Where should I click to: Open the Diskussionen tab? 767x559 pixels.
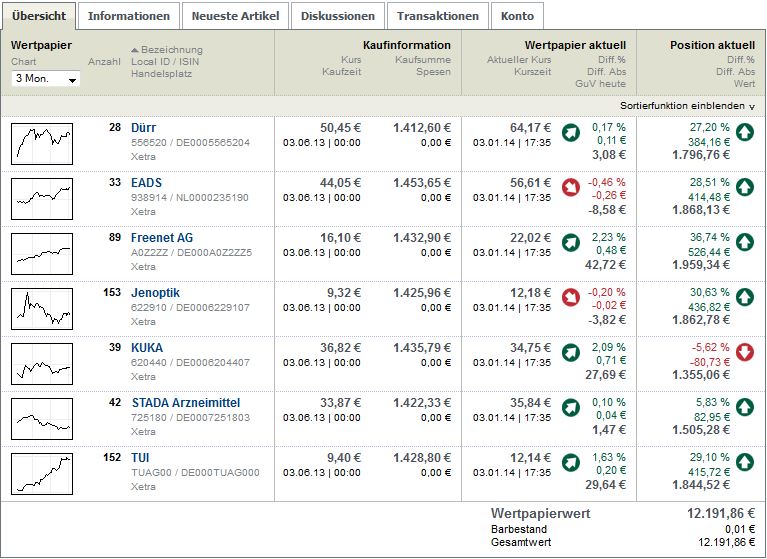338,16
